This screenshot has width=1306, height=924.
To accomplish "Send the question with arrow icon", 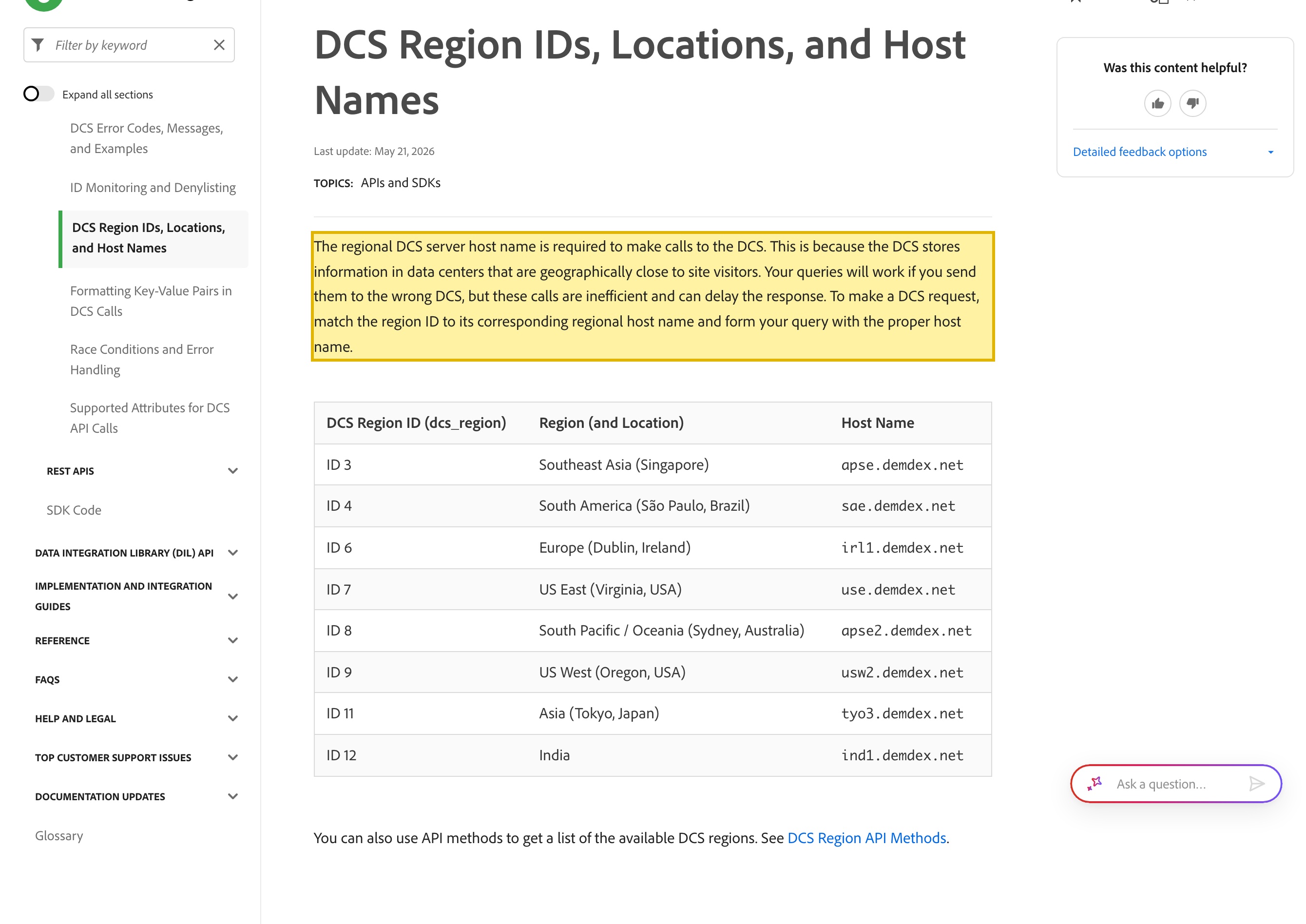I will pyautogui.click(x=1256, y=784).
